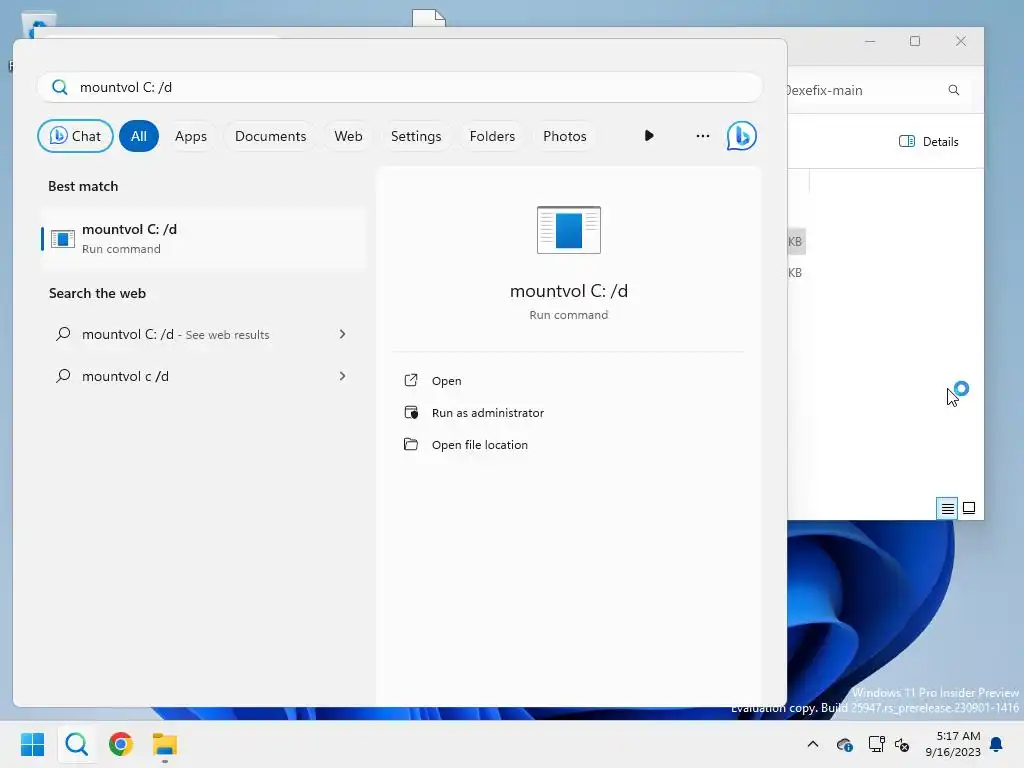Click the folder icon beside Open file location
The width and height of the screenshot is (1024, 768).
click(411, 444)
